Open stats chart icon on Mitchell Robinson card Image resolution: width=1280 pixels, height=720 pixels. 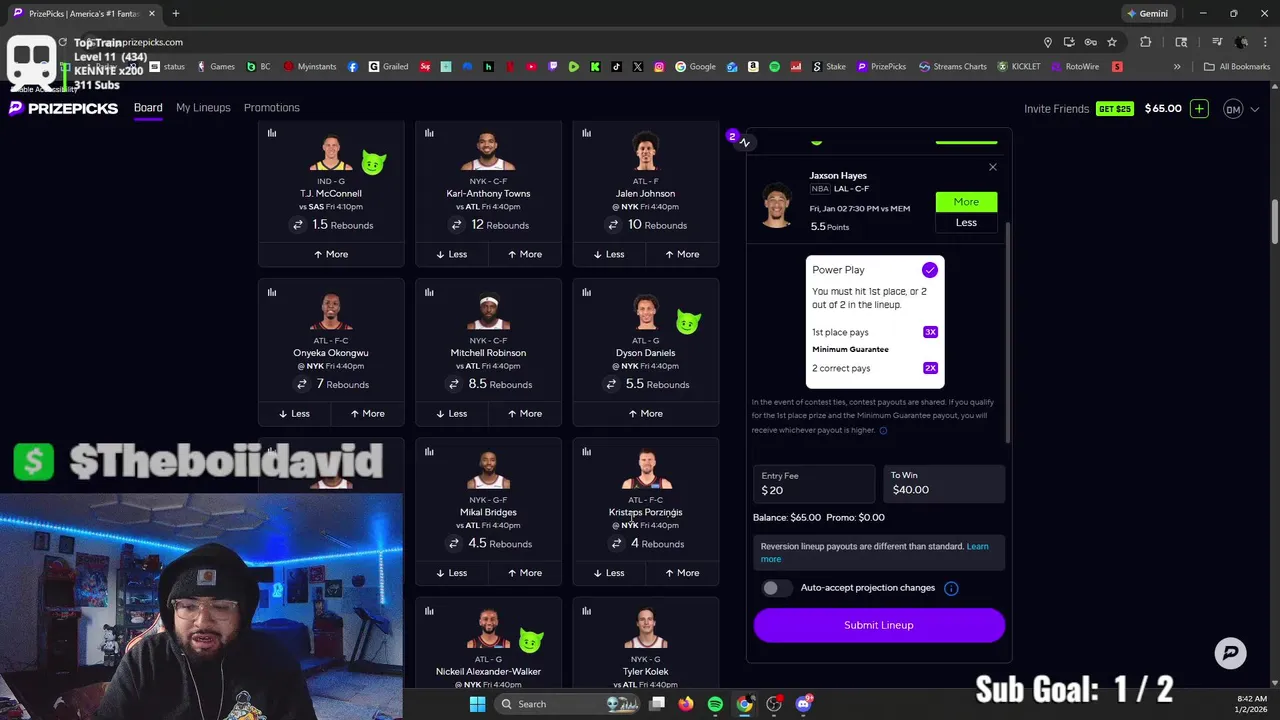(x=429, y=292)
